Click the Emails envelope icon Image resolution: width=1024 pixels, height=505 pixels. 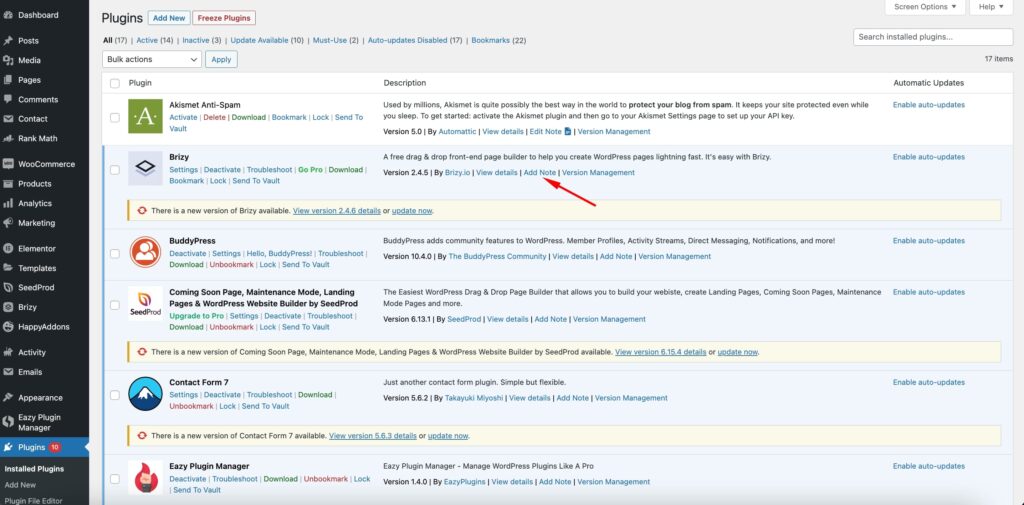(8, 372)
